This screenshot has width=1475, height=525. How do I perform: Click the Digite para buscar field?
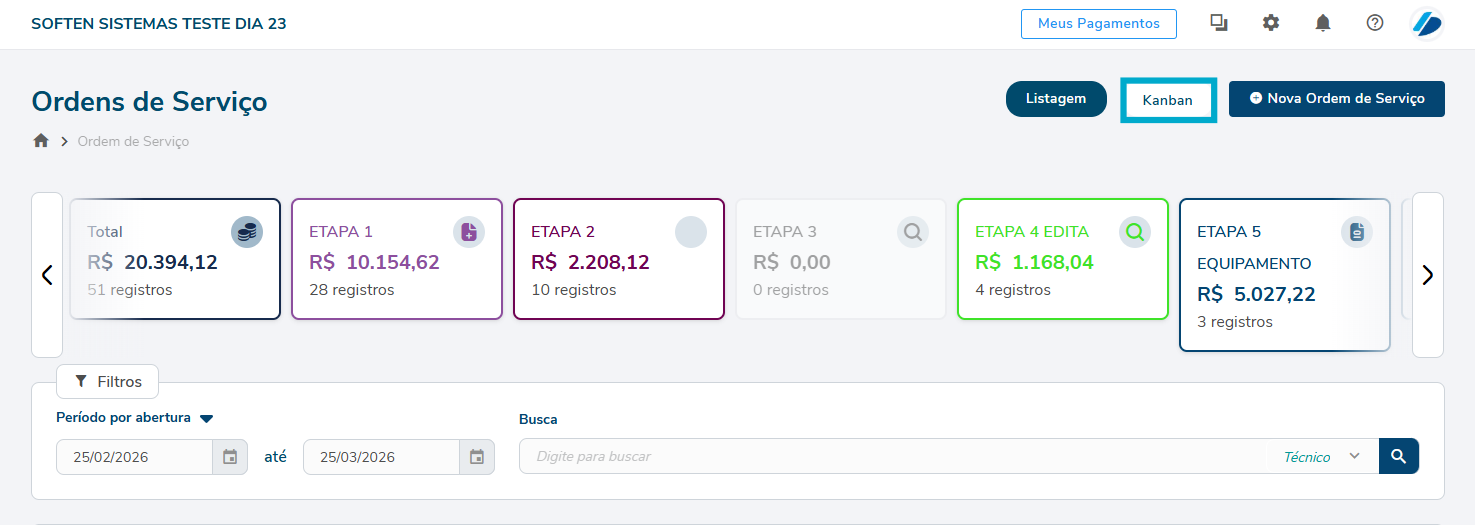pyautogui.click(x=890, y=457)
